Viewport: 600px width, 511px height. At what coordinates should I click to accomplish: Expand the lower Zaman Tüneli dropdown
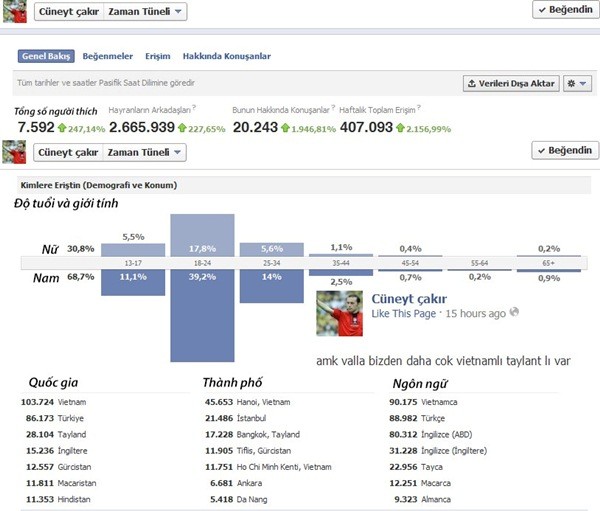pyautogui.click(x=144, y=152)
